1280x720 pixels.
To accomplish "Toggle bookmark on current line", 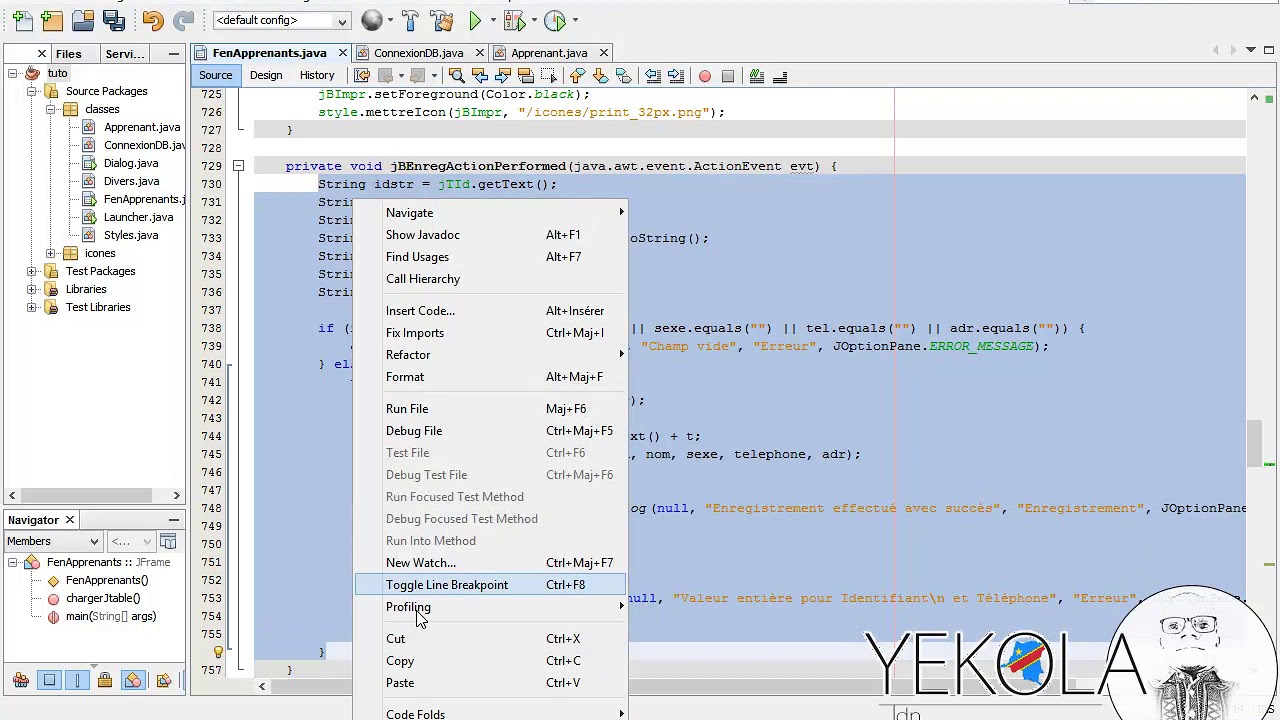I will tap(623, 75).
